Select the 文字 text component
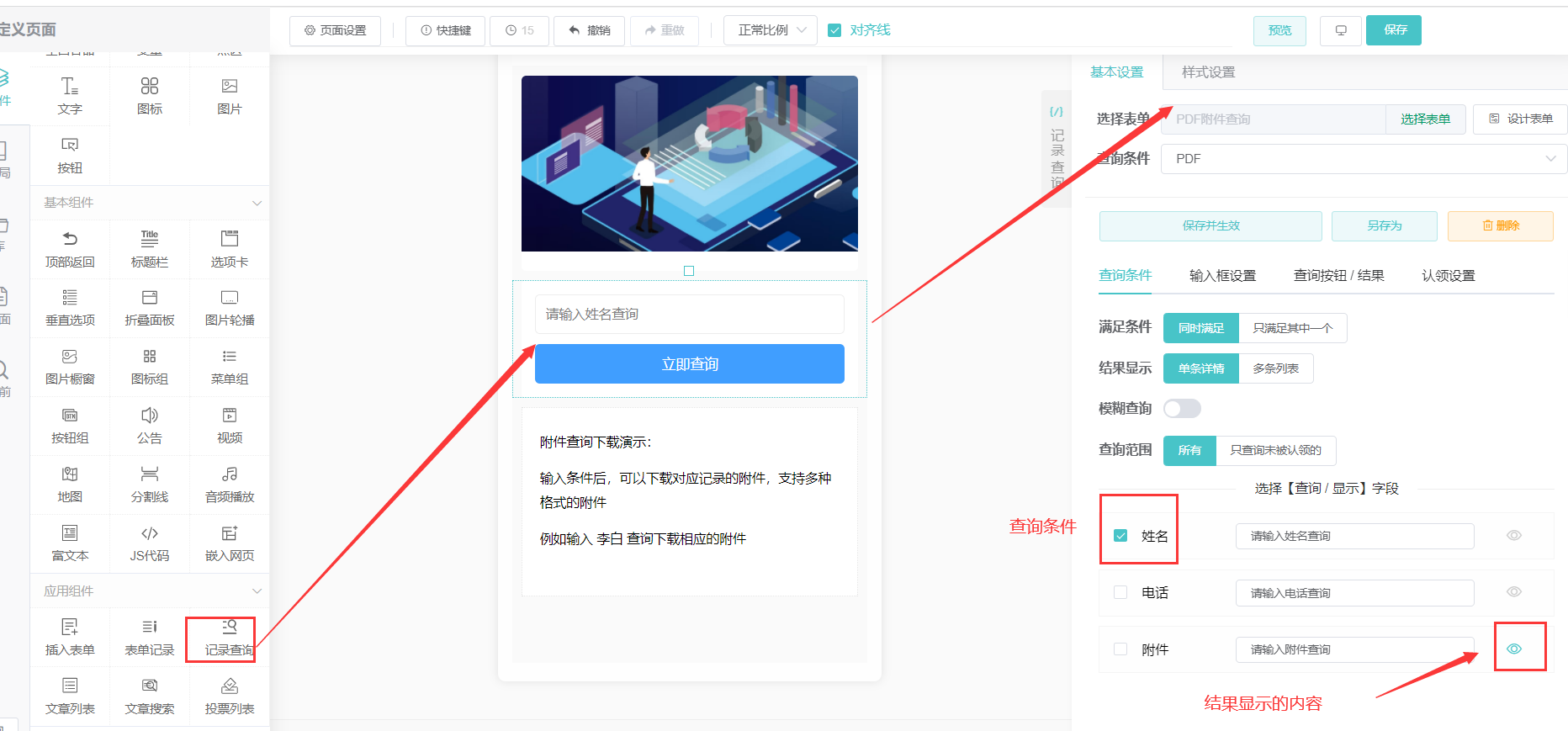 coord(70,96)
